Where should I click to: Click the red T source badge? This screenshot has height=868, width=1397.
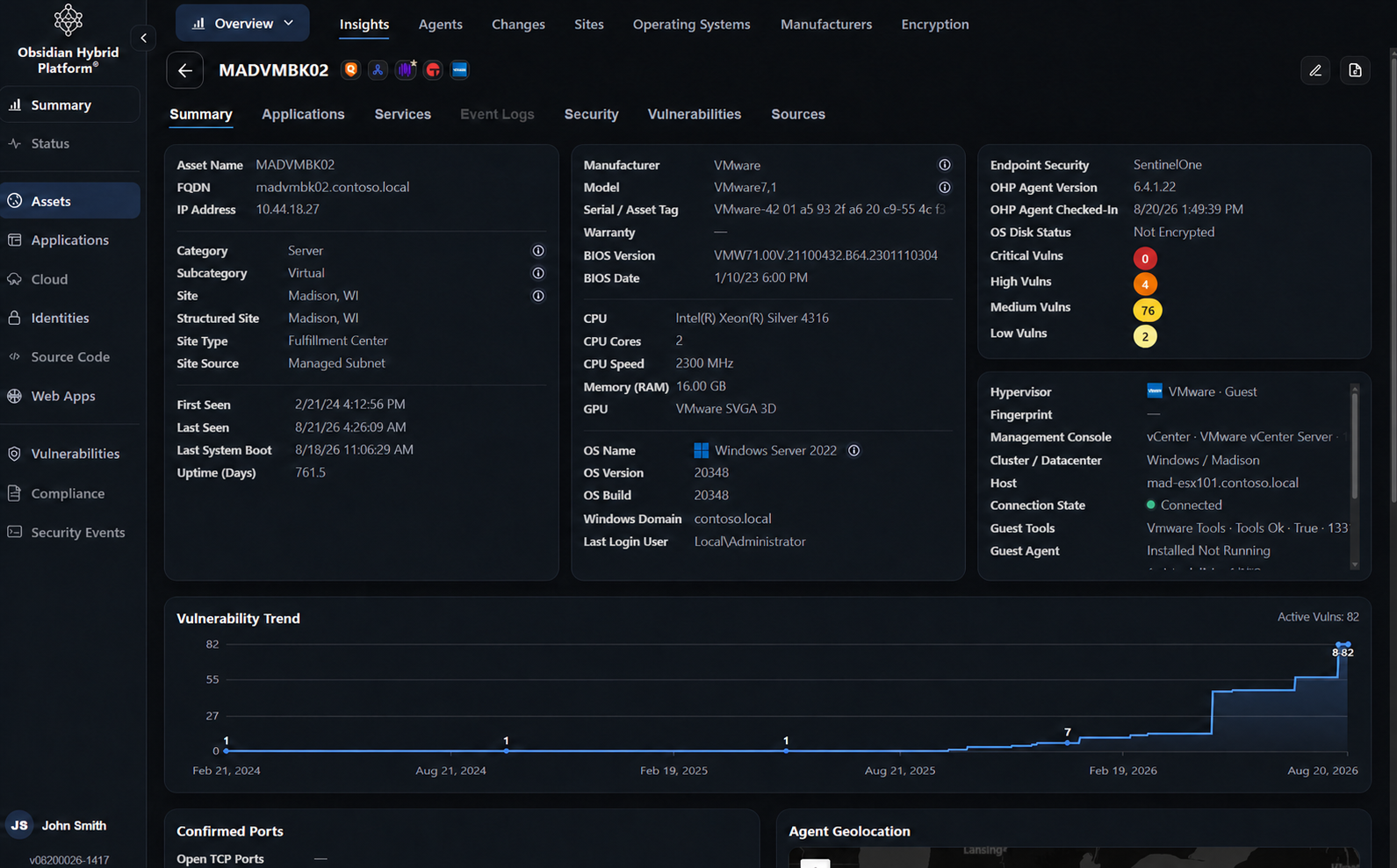[x=433, y=70]
